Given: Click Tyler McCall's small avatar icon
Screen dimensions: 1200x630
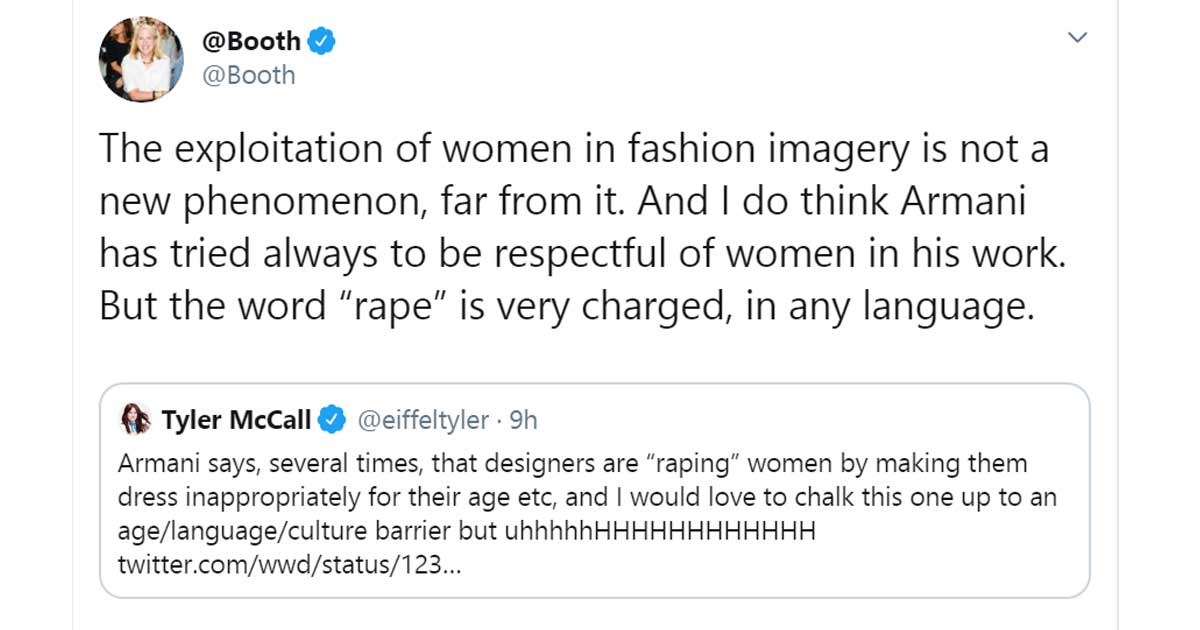Looking at the screenshot, I should pyautogui.click(x=135, y=421).
